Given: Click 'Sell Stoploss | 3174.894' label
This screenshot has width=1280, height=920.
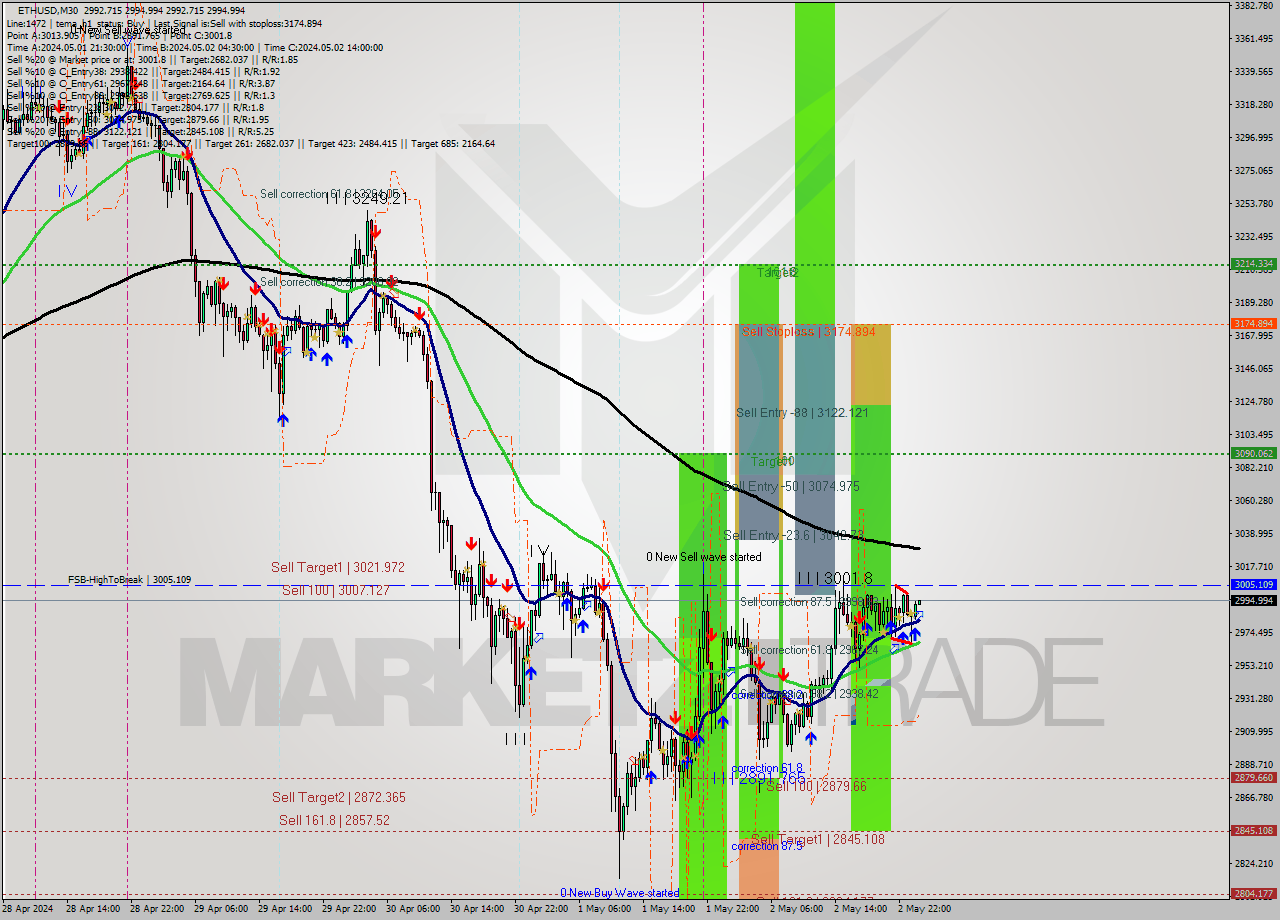Looking at the screenshot, I should [x=808, y=331].
